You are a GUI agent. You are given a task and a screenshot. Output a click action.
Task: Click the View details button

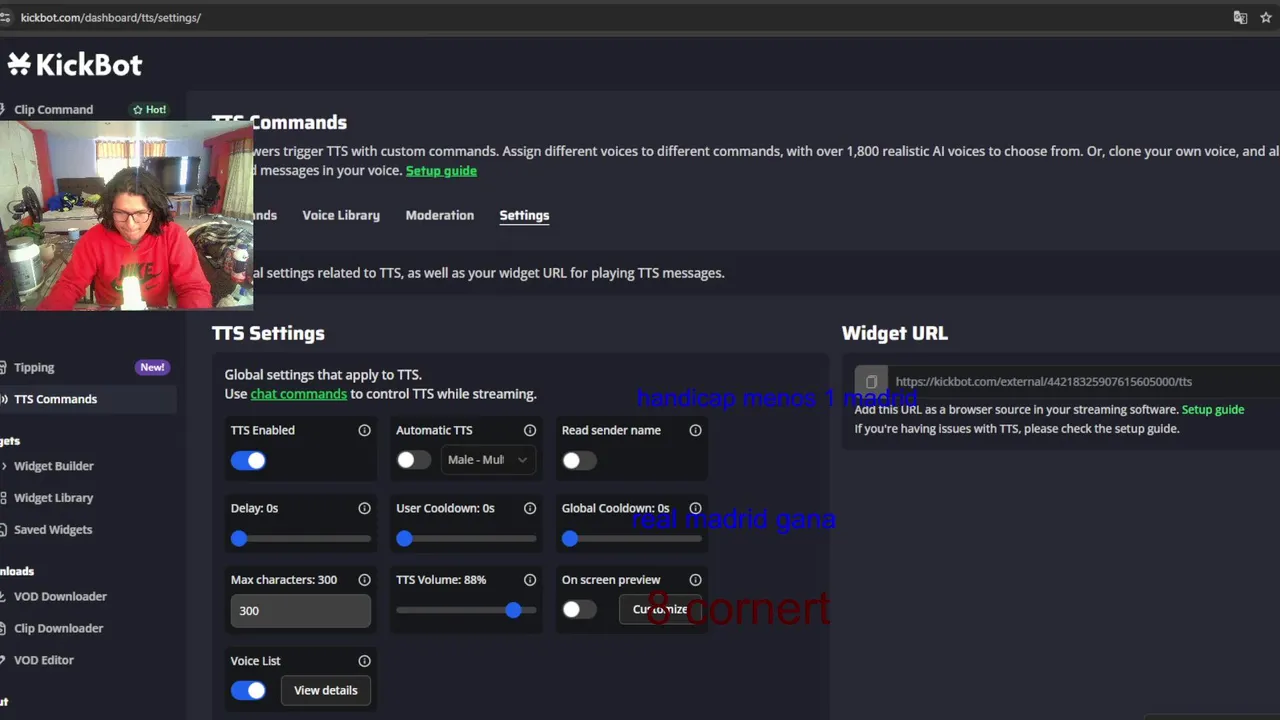pos(326,690)
